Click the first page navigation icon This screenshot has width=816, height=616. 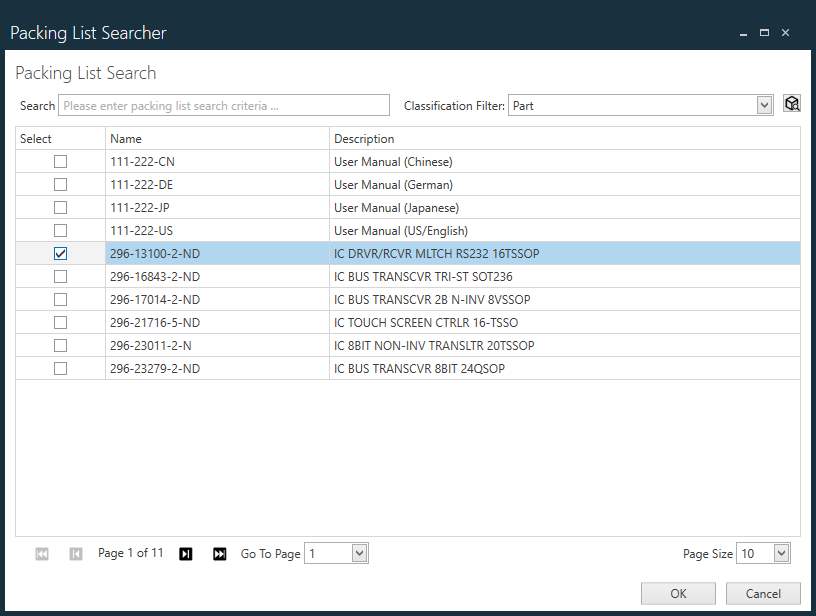coord(41,553)
